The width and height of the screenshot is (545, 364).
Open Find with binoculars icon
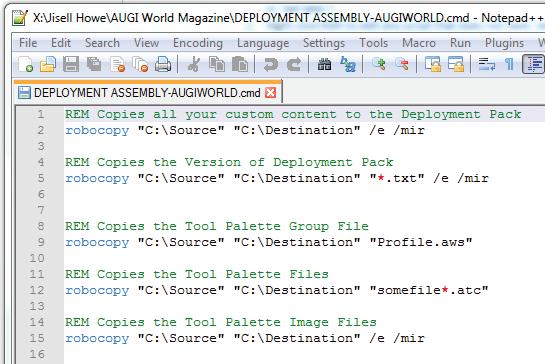tap(324, 64)
